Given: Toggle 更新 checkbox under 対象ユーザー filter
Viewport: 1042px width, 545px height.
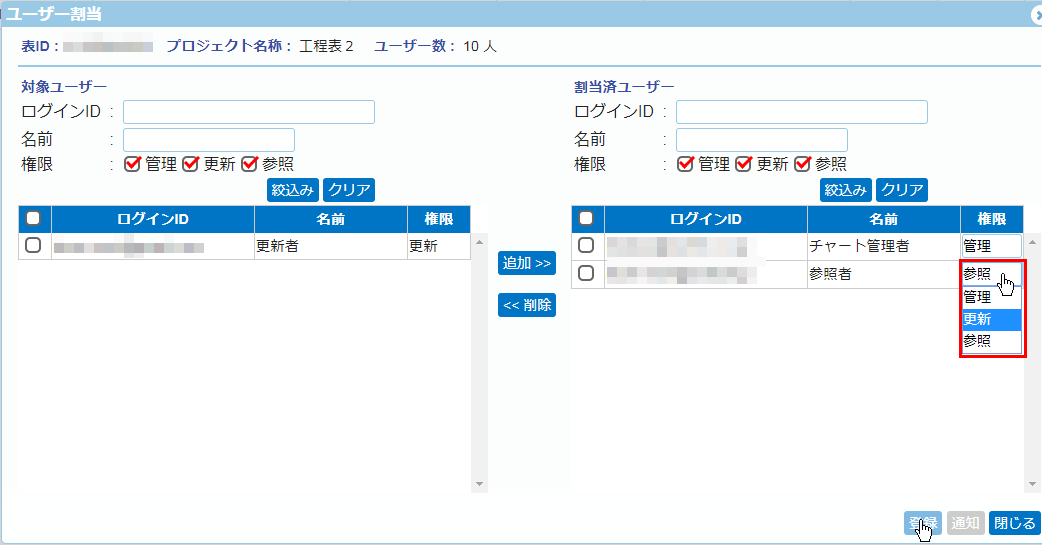Looking at the screenshot, I should click(190, 164).
